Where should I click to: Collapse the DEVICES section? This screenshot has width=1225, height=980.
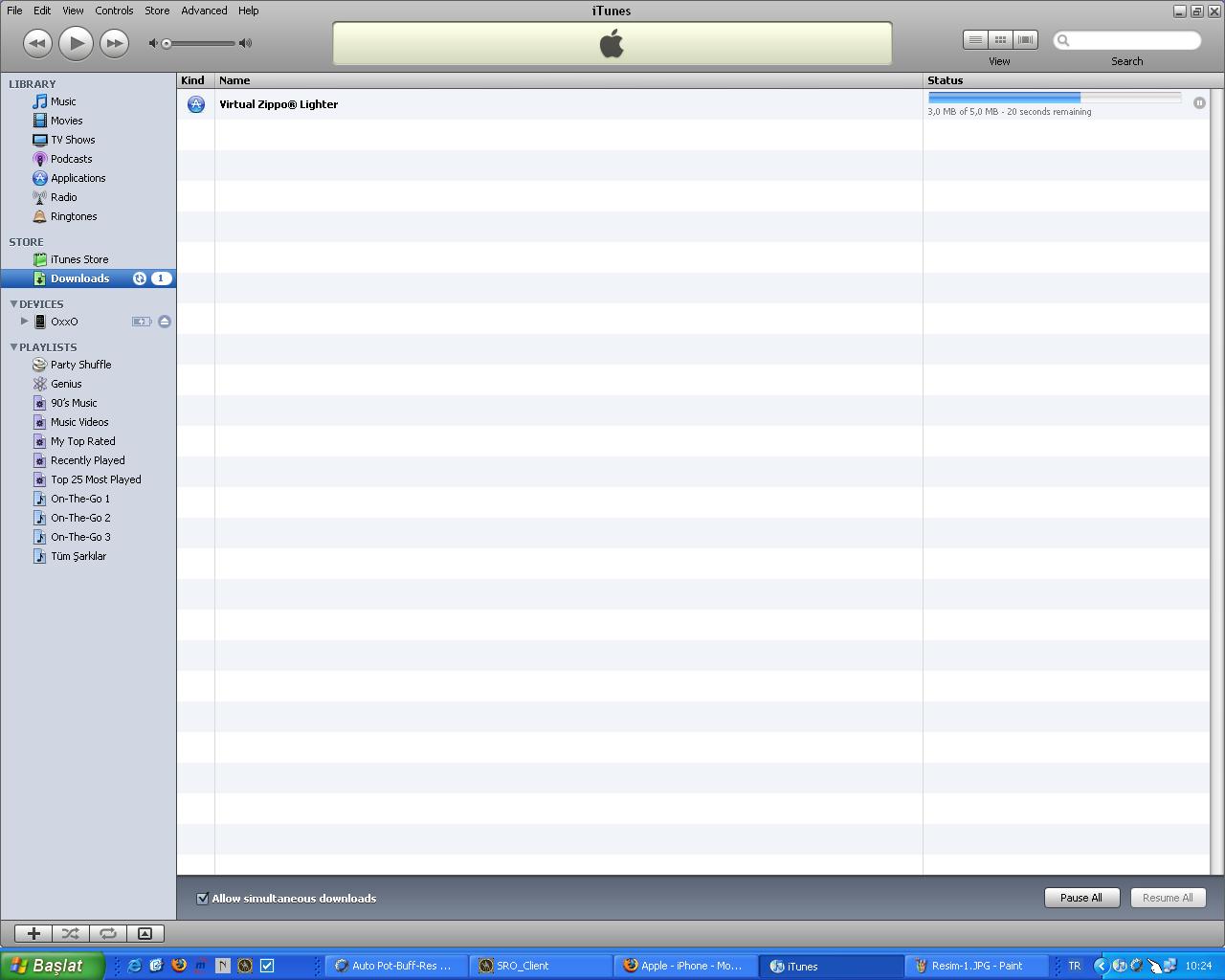13,303
